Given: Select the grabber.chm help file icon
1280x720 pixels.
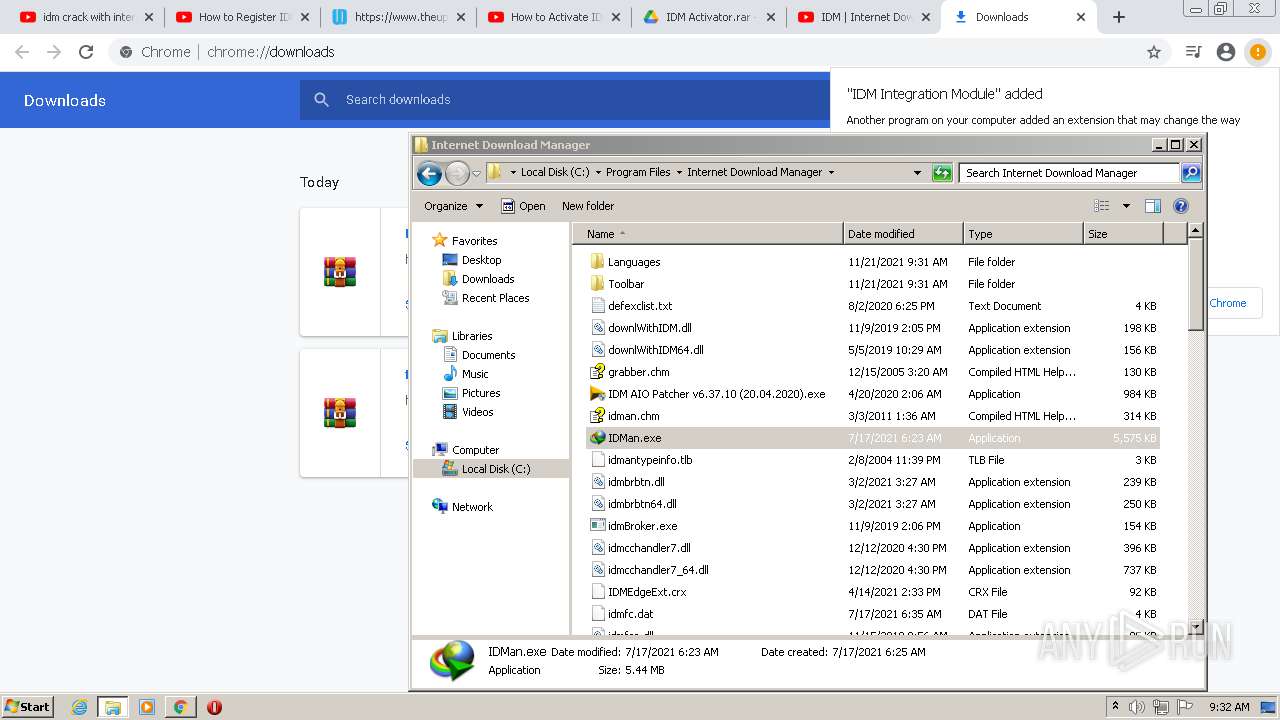Looking at the screenshot, I should point(598,372).
